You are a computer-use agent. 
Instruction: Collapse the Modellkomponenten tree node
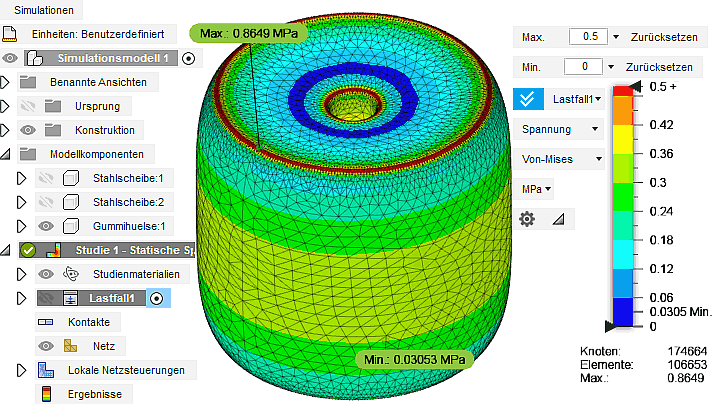[x=8, y=154]
